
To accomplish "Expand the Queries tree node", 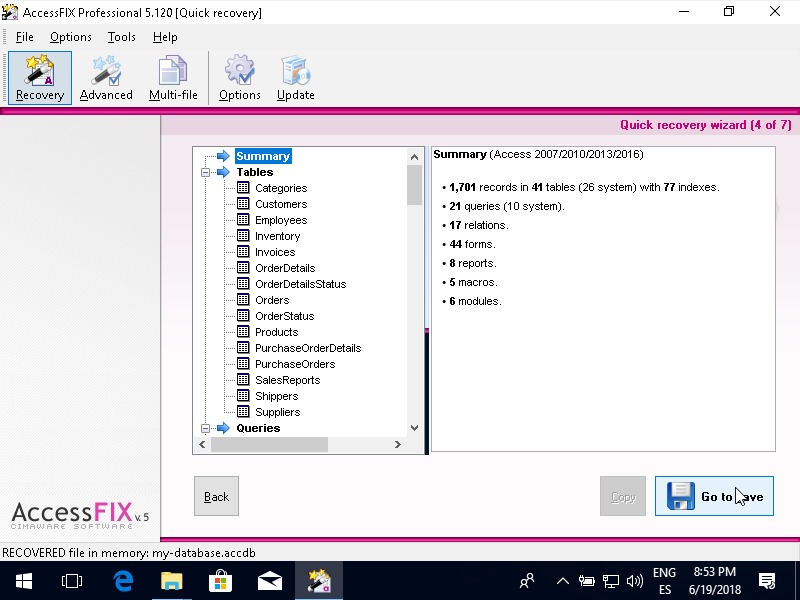I will click(x=205, y=428).
